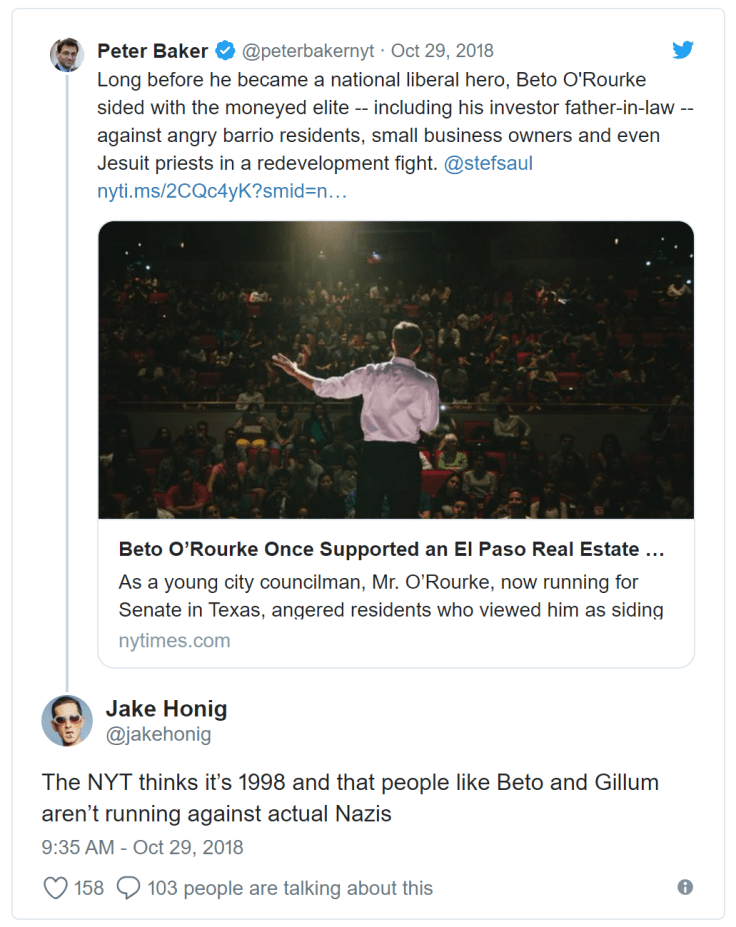Open the Beto O'Rourke article headline
The image size is (736, 927).
(392, 549)
